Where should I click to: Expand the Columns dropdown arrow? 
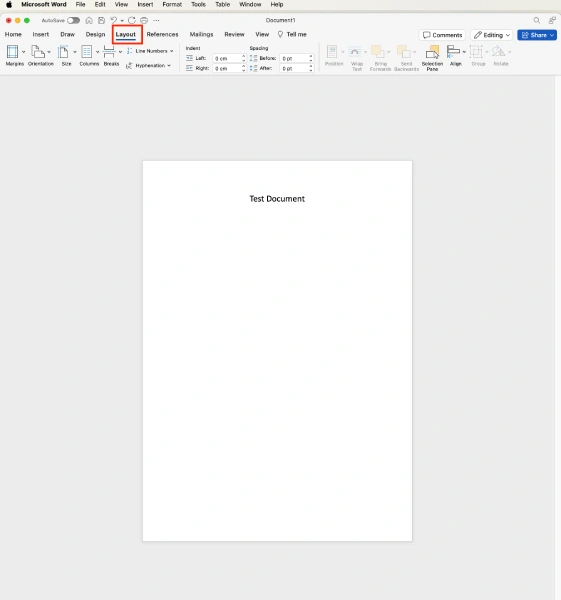[x=97, y=52]
